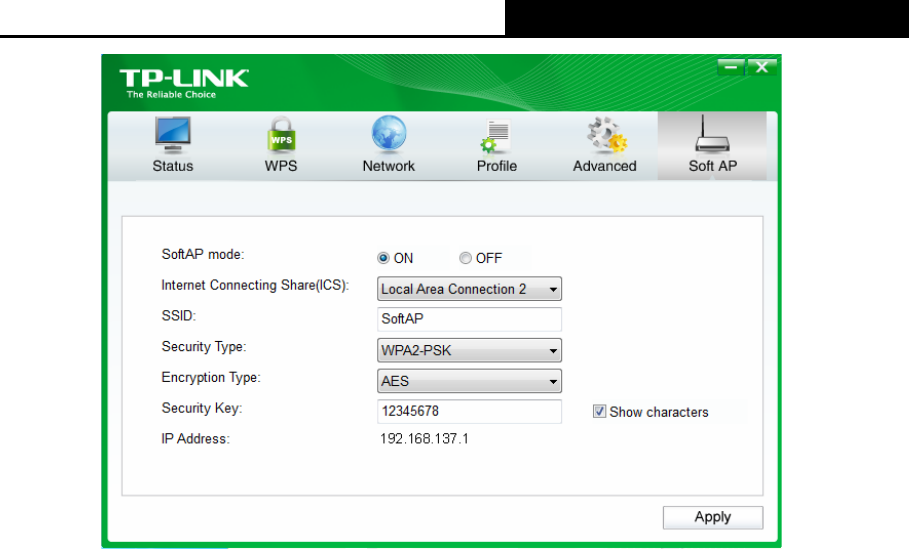Set SoftAP mode to ON

(x=383, y=258)
